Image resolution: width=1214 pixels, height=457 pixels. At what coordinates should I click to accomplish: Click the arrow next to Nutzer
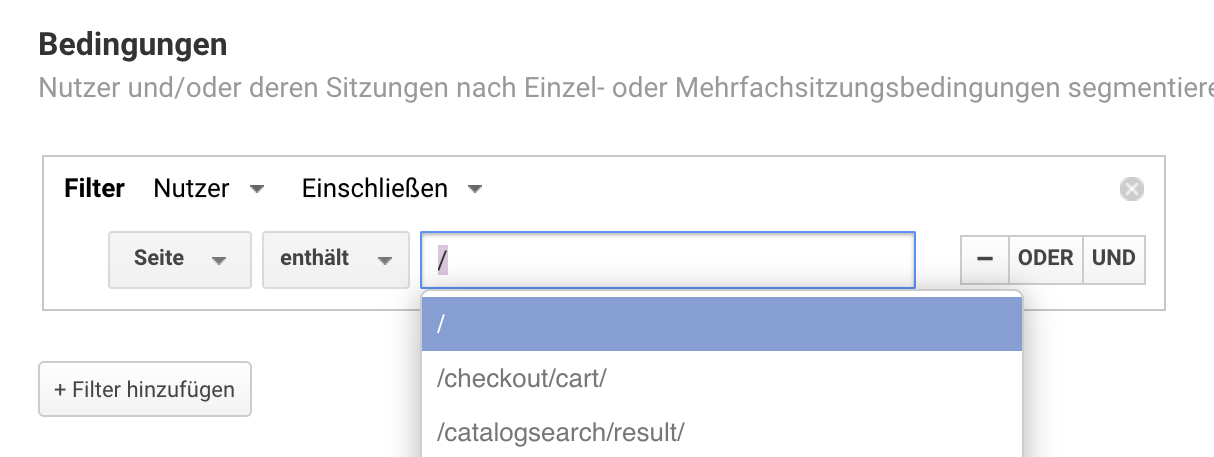click(x=257, y=189)
